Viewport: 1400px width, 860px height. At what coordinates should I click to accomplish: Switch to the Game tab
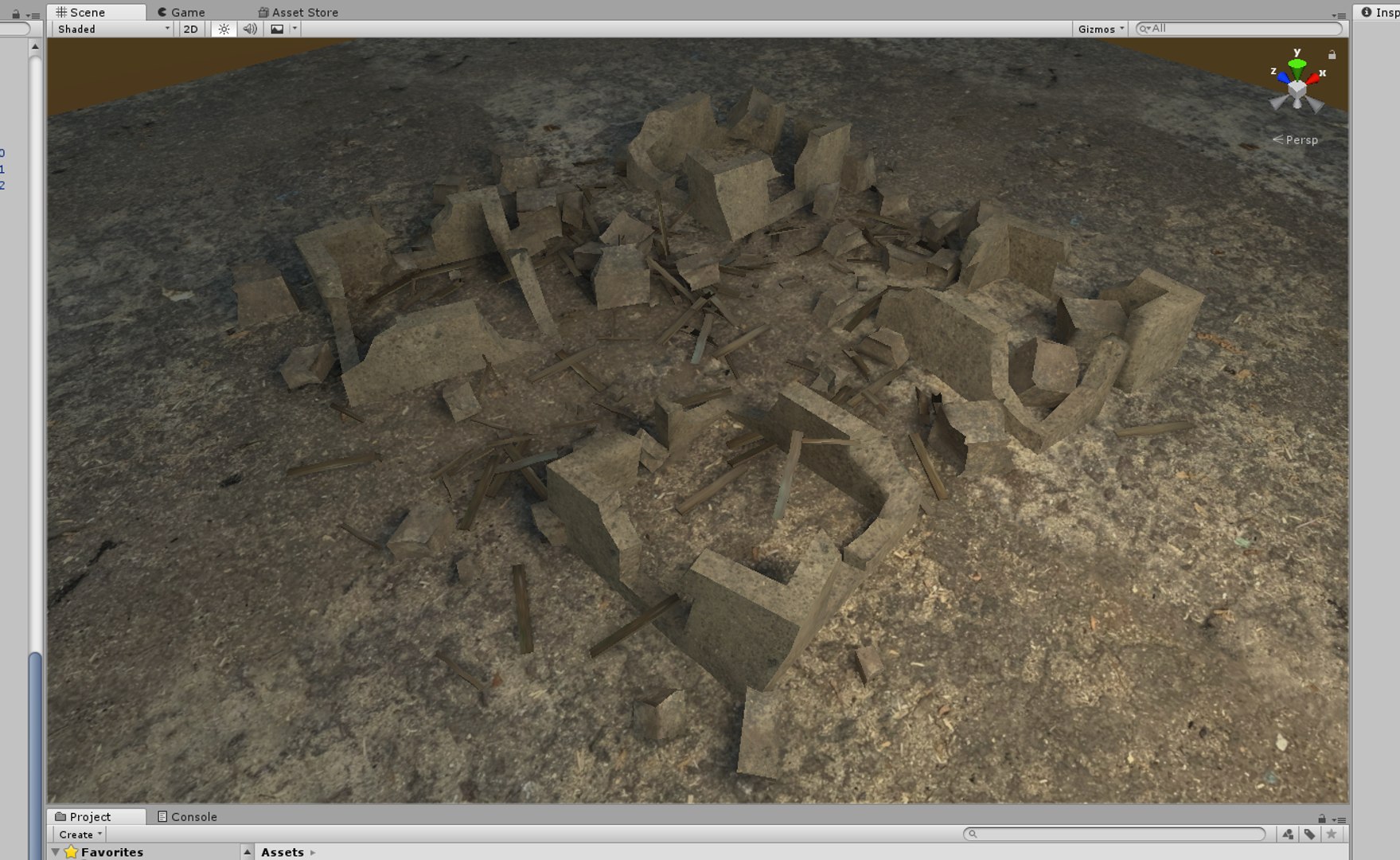(181, 12)
